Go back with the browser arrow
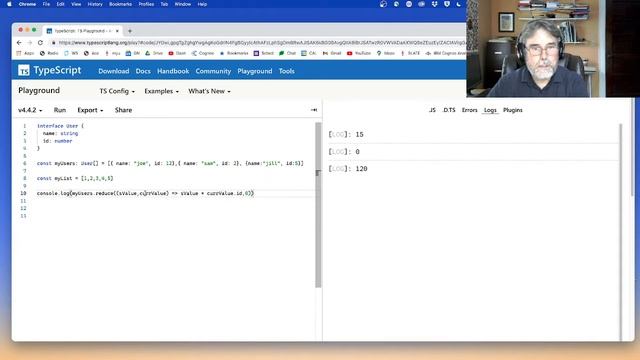This screenshot has width=640, height=360. (x=19, y=42)
